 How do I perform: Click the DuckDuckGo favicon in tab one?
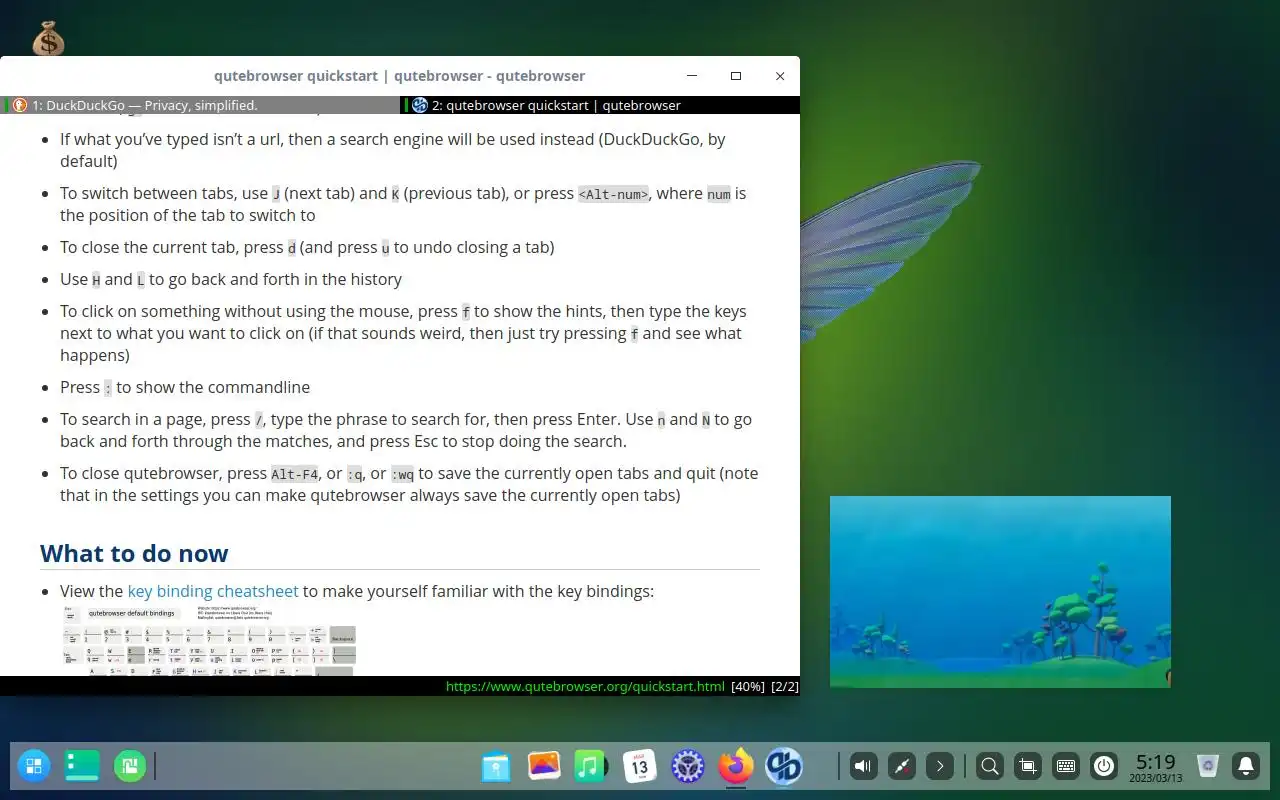[x=19, y=105]
